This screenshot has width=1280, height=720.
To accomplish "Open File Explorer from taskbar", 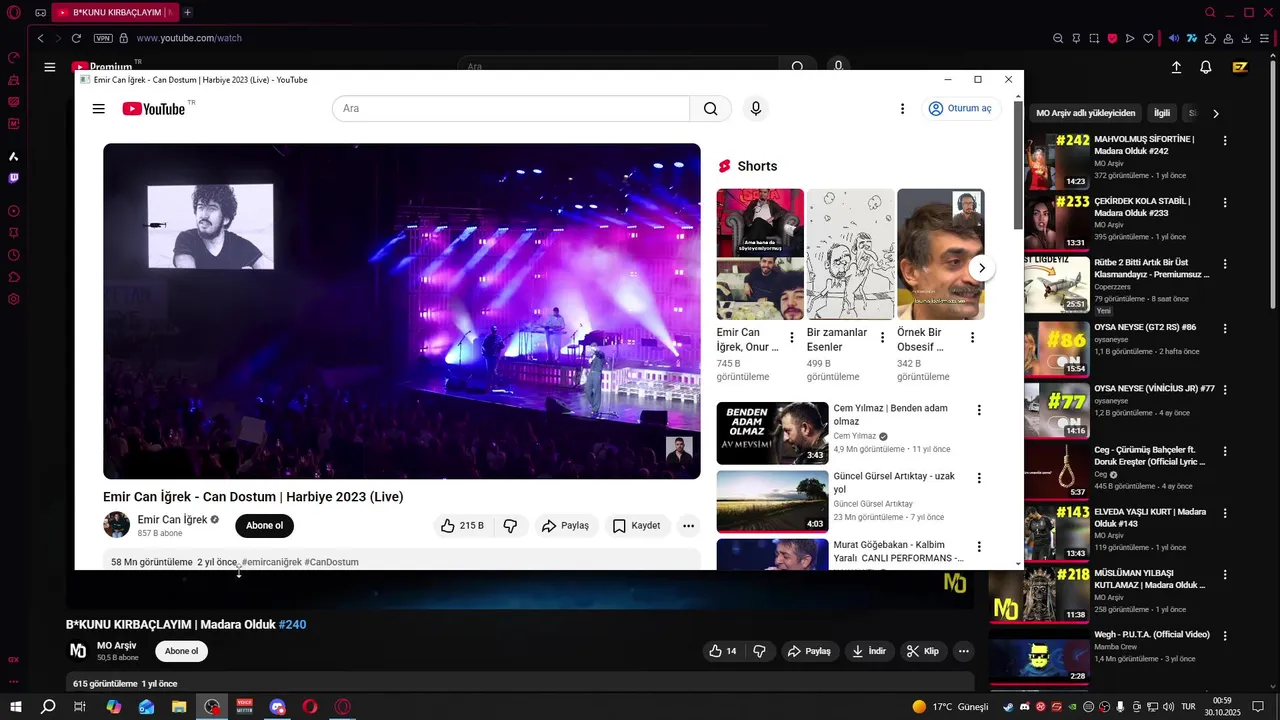I will (x=179, y=707).
